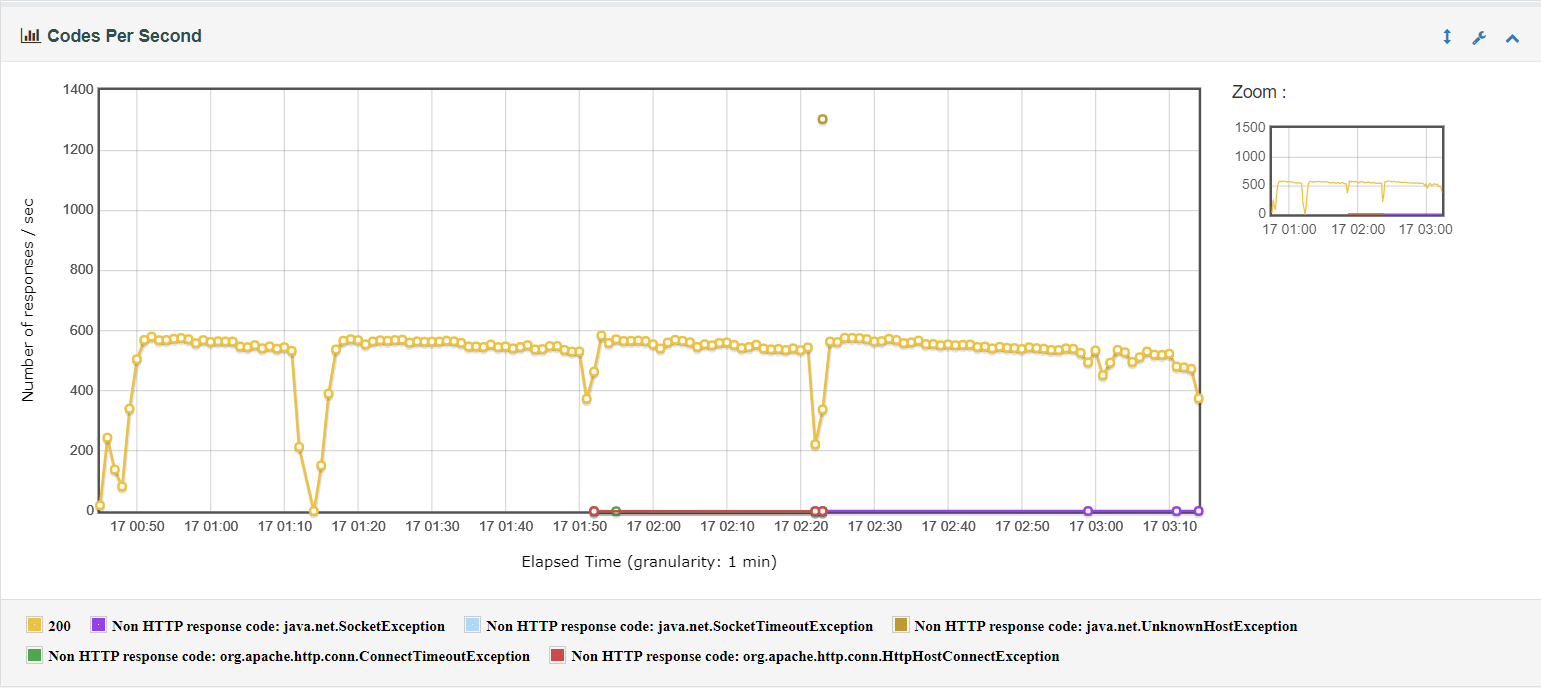Click the bar chart icon beside Codes Per Second
The width and height of the screenshot is (1541, 688).
click(x=30, y=36)
